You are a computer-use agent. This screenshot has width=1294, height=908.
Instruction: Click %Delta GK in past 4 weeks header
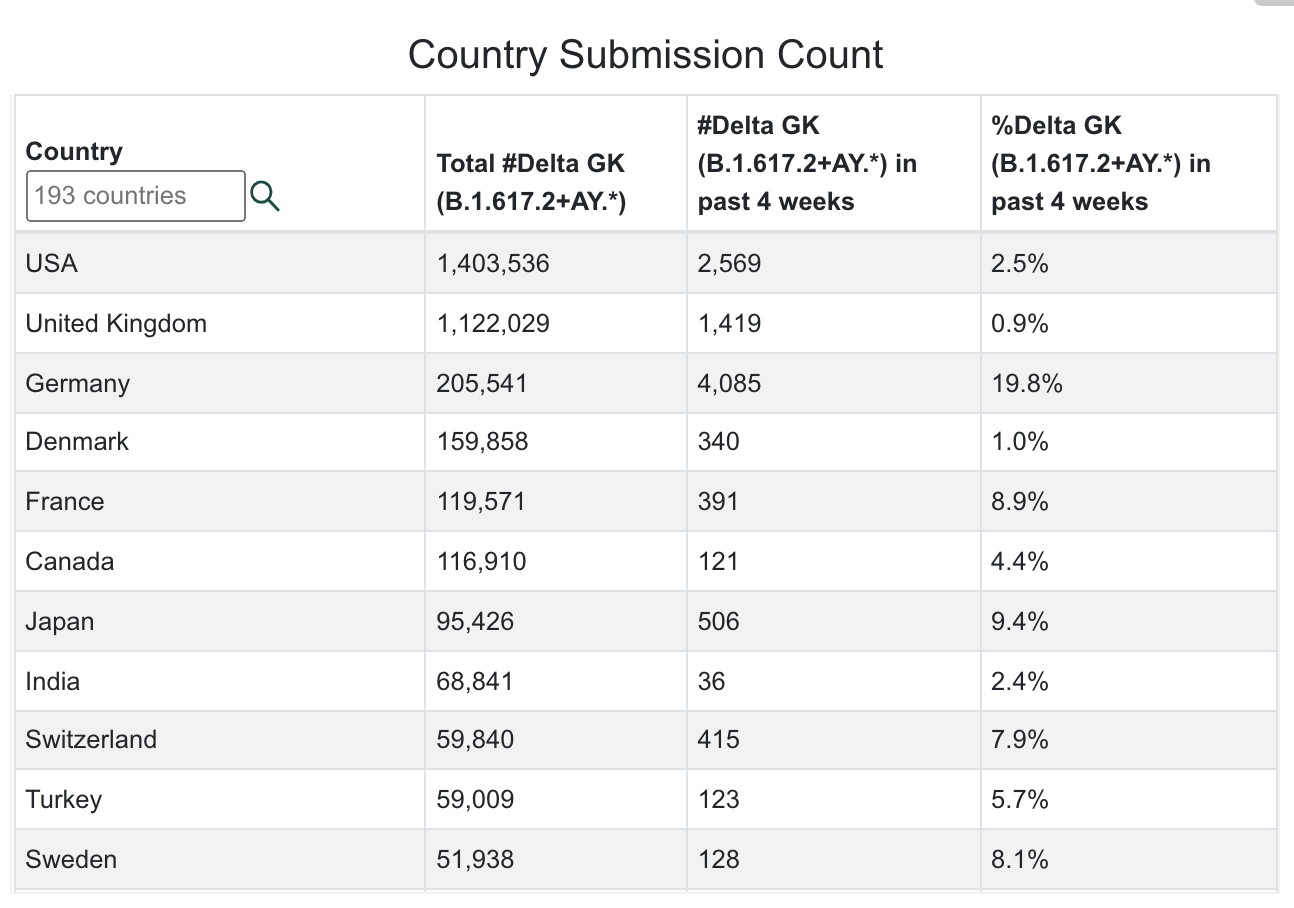[x=1101, y=163]
